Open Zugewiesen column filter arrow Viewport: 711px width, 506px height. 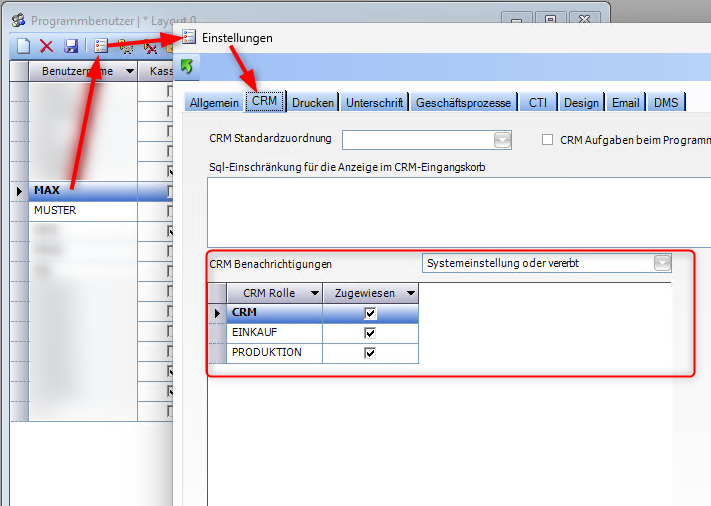(408, 293)
